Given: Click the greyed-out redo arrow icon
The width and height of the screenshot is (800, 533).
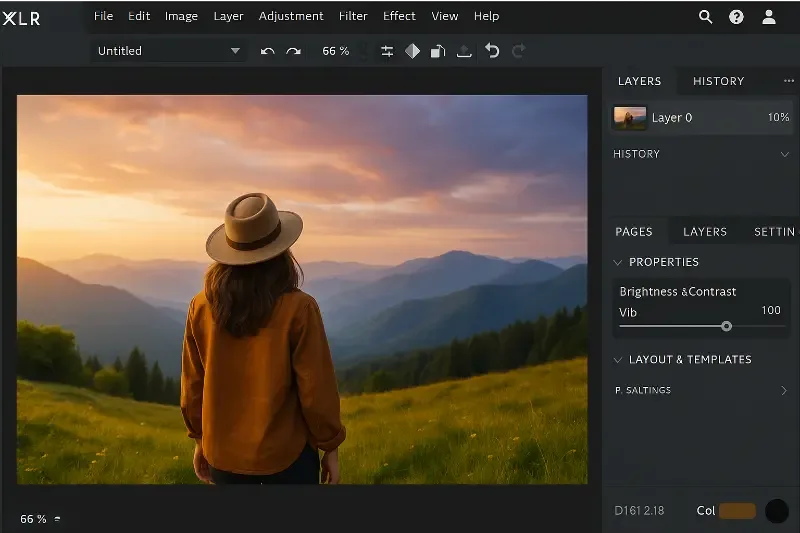Looking at the screenshot, I should (518, 50).
